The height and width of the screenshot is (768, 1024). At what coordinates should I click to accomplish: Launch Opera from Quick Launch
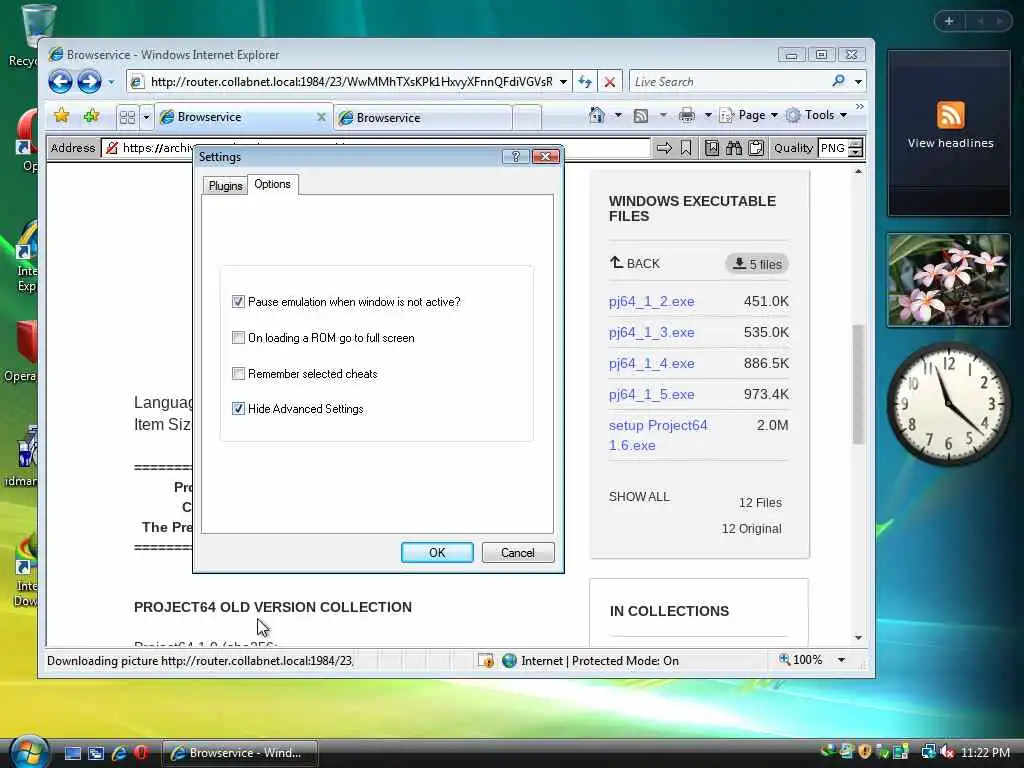click(141, 753)
